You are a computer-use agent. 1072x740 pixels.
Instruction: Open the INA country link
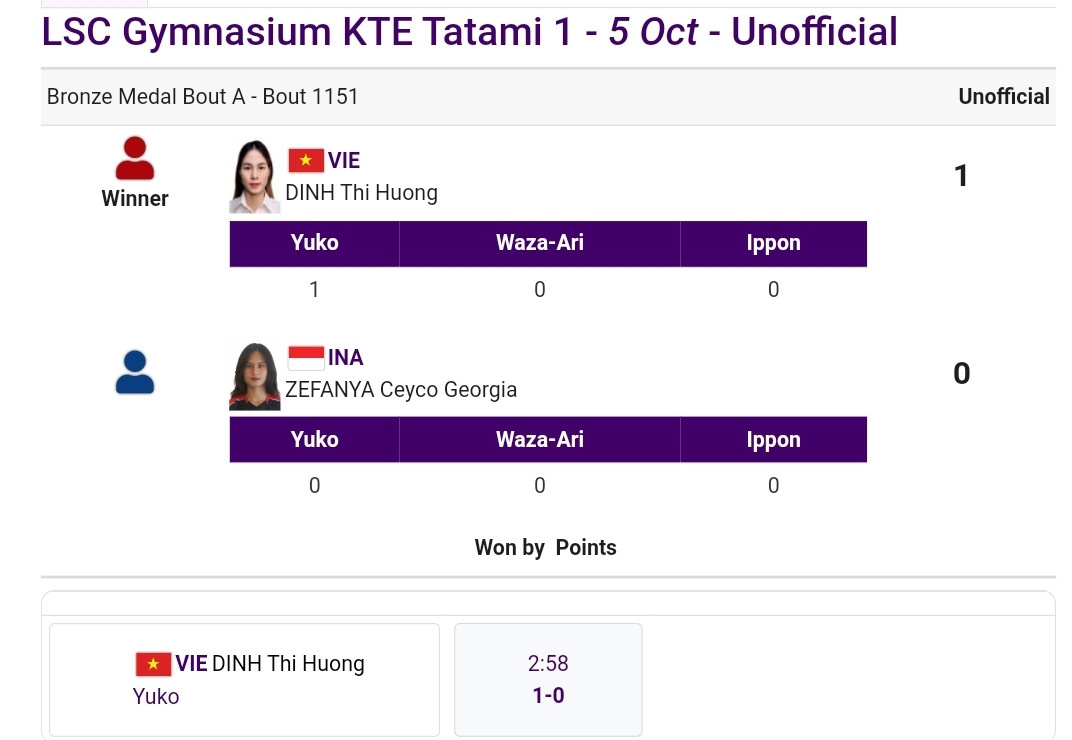tap(346, 357)
